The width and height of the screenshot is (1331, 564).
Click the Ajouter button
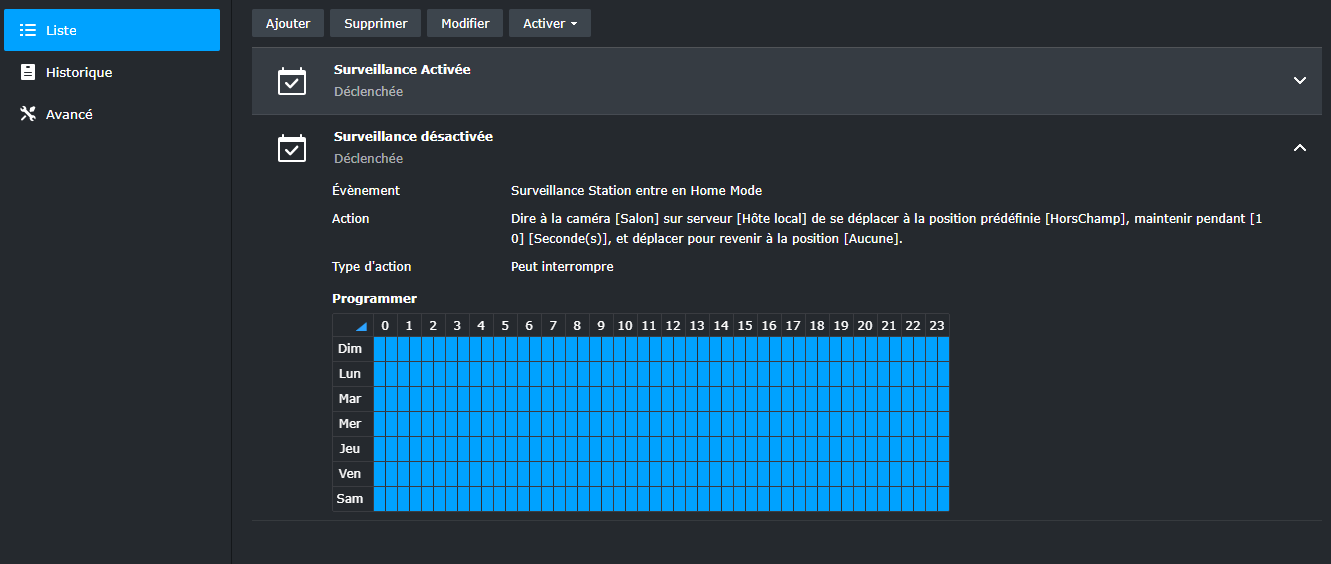click(288, 23)
